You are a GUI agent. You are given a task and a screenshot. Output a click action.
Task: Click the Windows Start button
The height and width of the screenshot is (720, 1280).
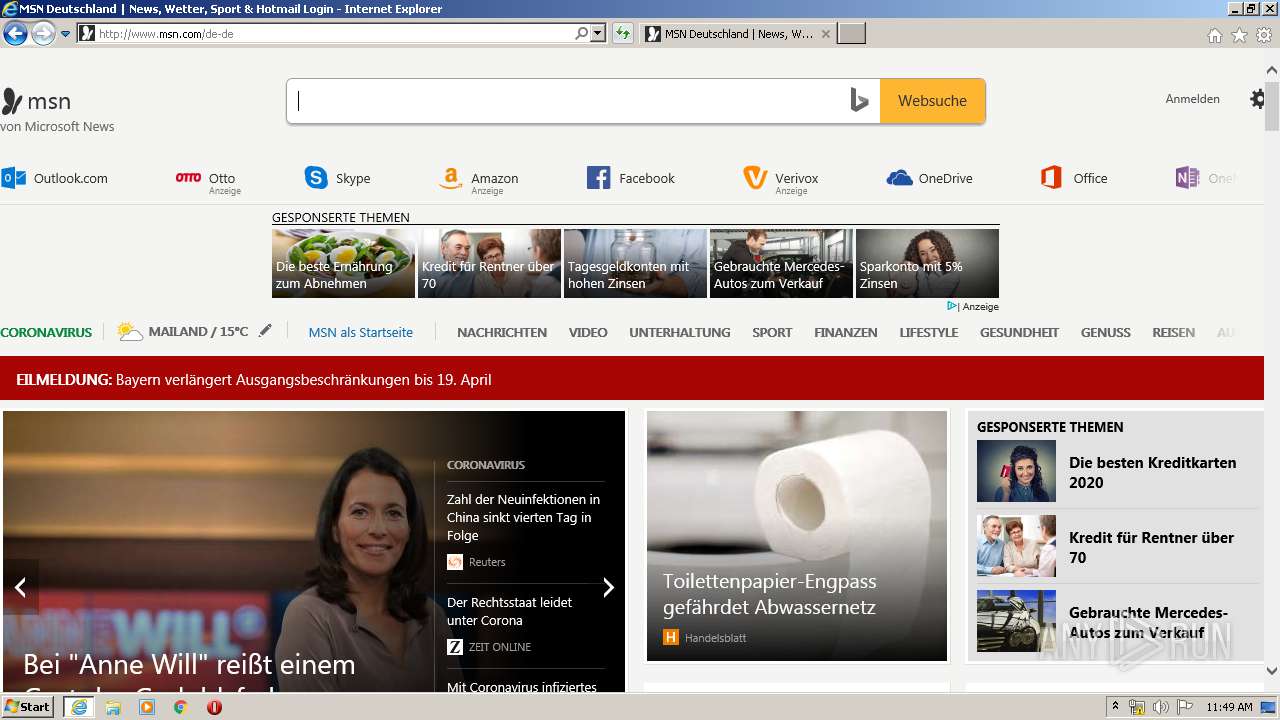coord(28,707)
